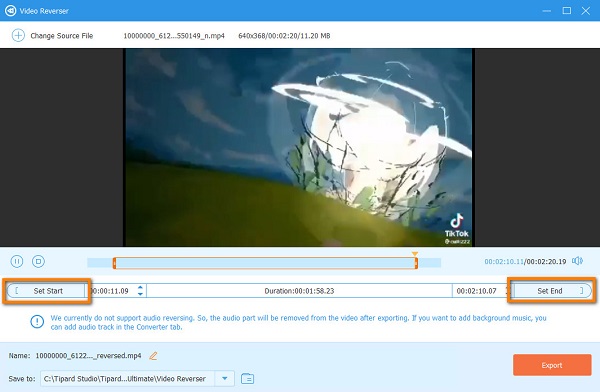Stop the video with the stop button
The height and width of the screenshot is (392, 600).
pyautogui.click(x=38, y=261)
